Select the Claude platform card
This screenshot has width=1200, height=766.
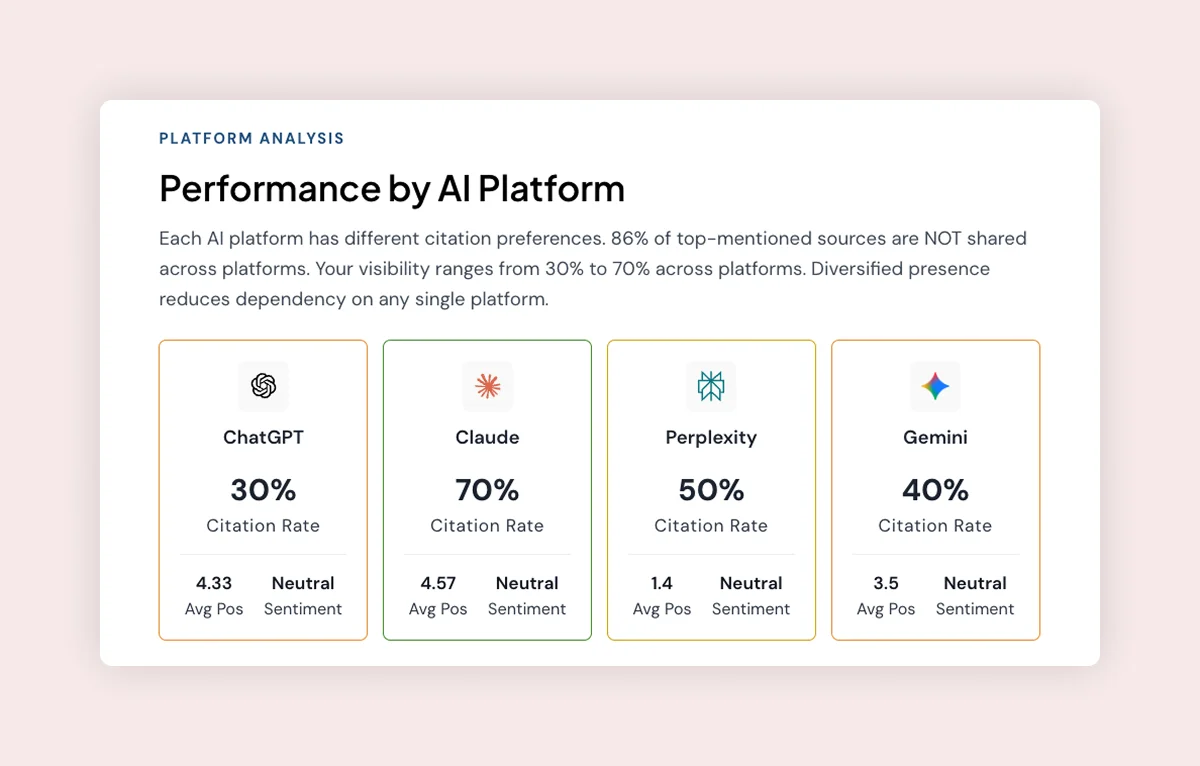pyautogui.click(x=487, y=489)
